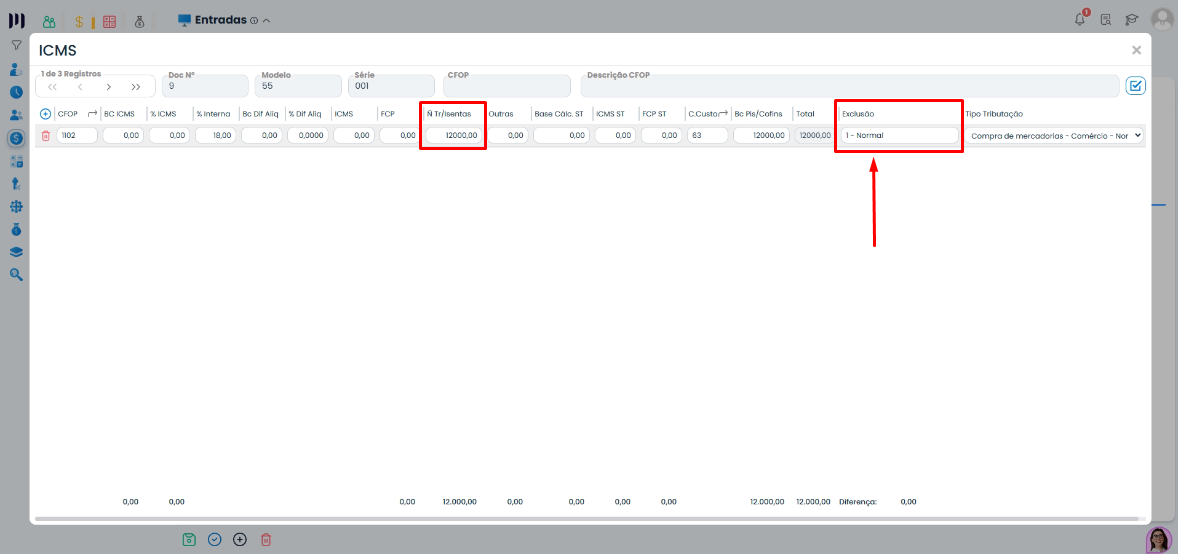Image resolution: width=1178 pixels, height=554 pixels.
Task: Click the Exclusão field showing 1 - Normal
Action: pyautogui.click(x=899, y=135)
